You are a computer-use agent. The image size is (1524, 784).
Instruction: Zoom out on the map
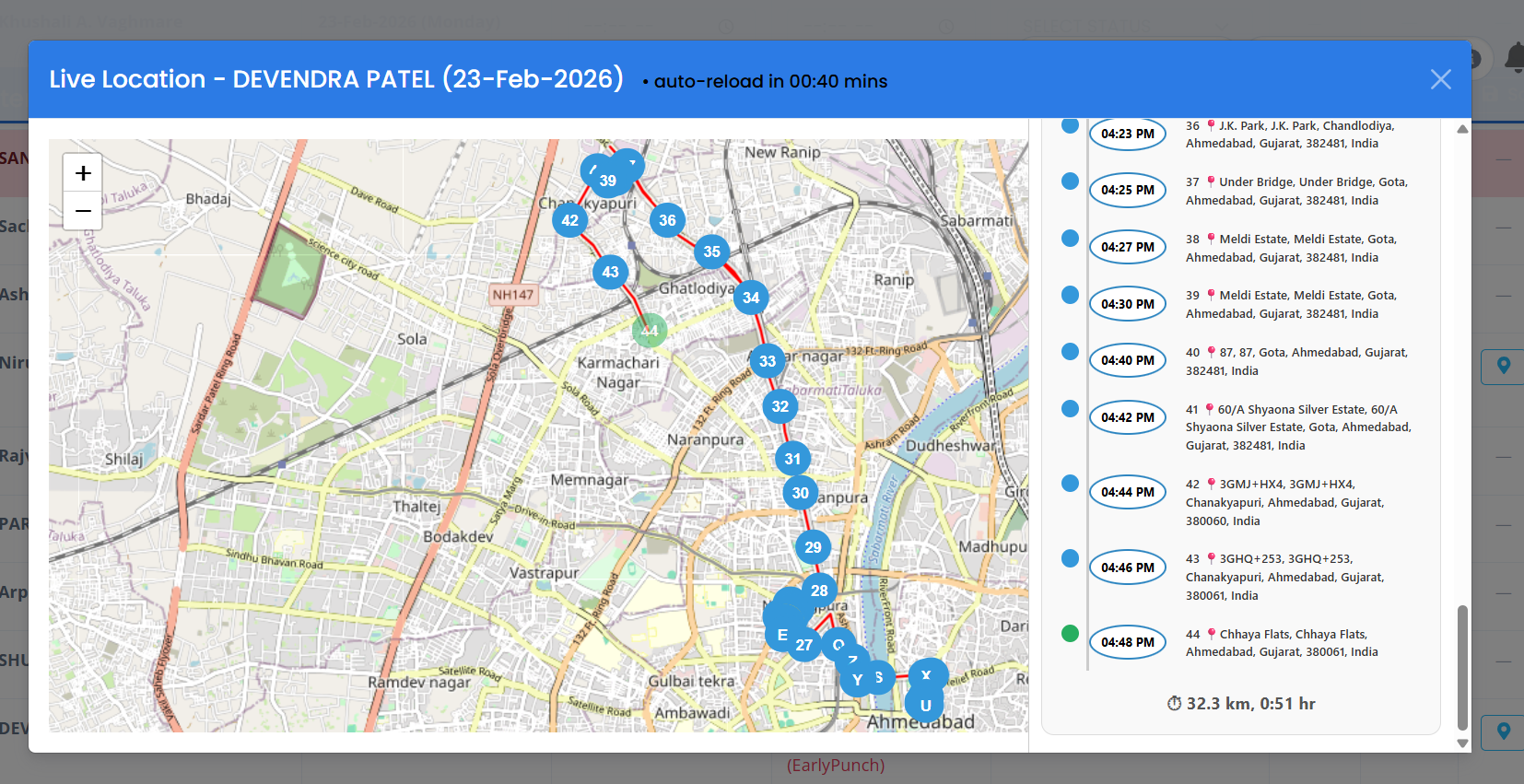pos(83,211)
